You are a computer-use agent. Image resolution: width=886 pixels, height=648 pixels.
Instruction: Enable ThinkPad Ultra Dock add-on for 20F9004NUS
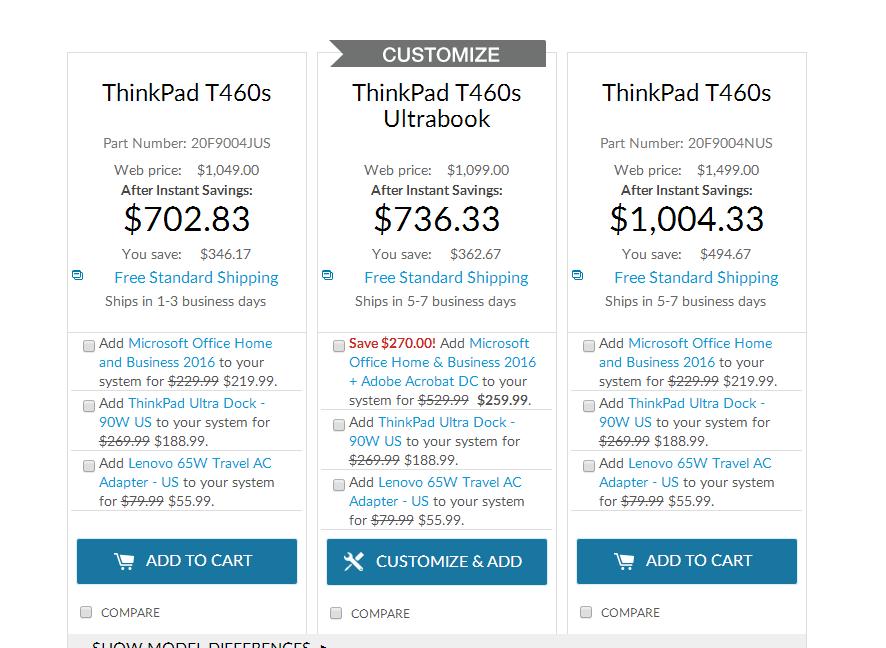point(589,405)
